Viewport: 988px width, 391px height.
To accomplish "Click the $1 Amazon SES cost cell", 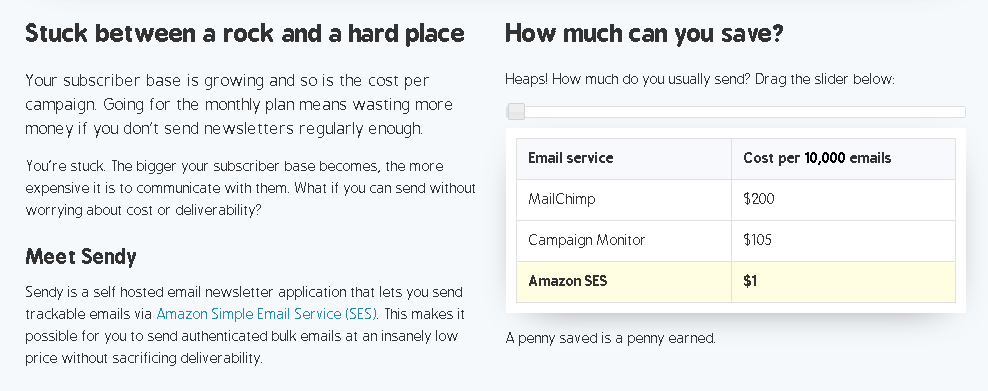I will (843, 281).
